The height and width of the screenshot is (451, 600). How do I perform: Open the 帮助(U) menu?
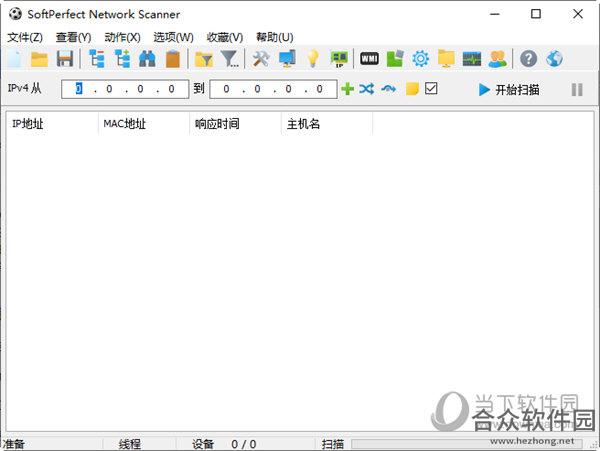[275, 37]
